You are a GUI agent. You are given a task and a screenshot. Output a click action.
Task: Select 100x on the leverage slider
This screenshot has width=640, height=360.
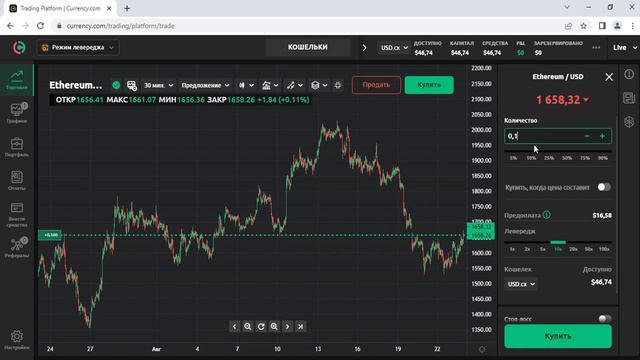point(604,249)
